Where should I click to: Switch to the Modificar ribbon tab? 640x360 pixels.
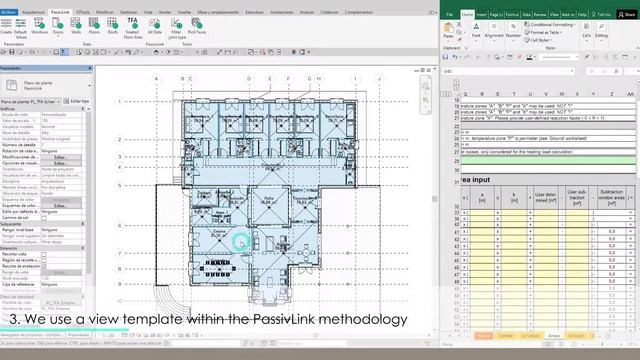(x=104, y=12)
